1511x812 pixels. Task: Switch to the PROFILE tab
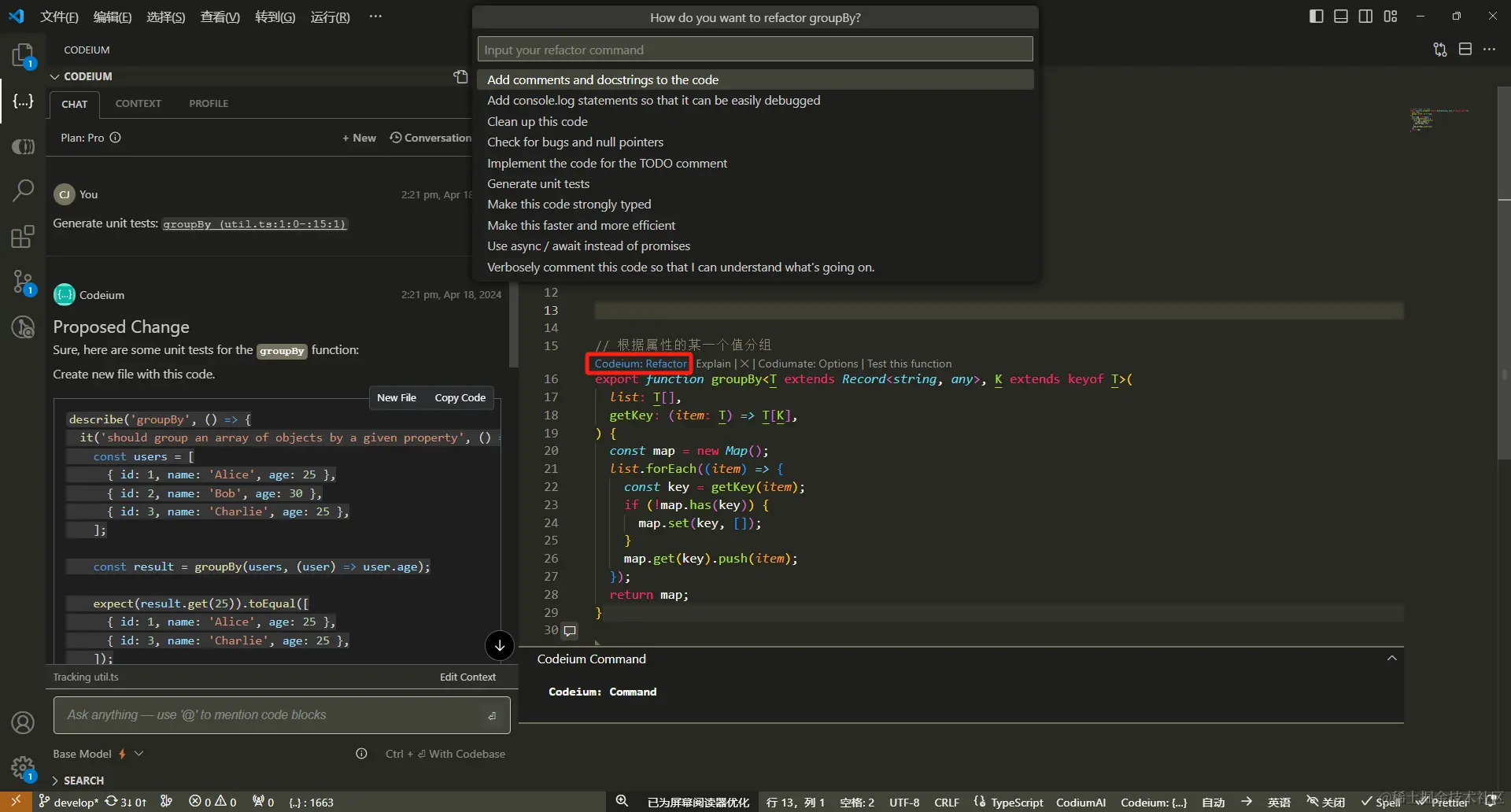pos(209,103)
